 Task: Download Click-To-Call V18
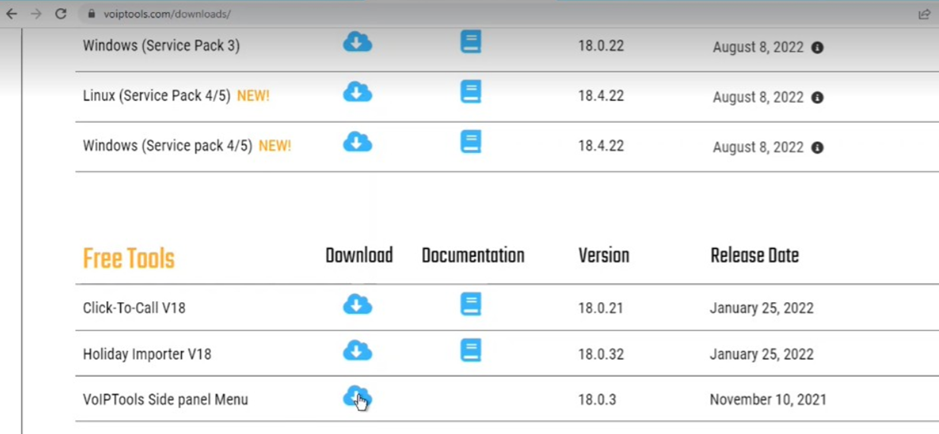click(358, 304)
